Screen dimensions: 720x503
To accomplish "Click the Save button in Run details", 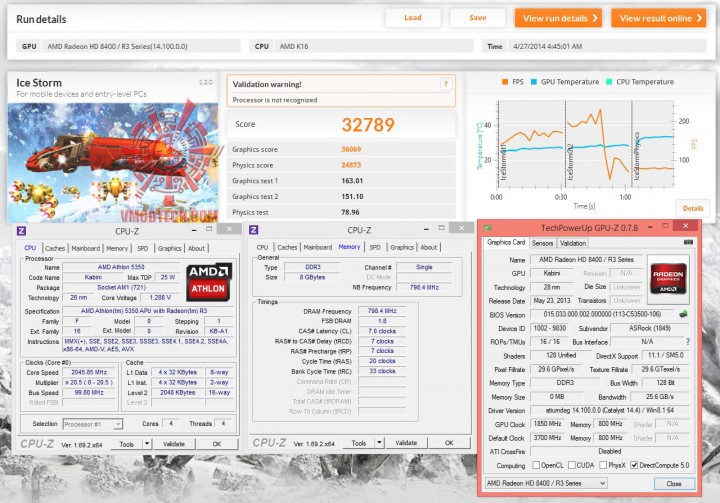I will 478,18.
